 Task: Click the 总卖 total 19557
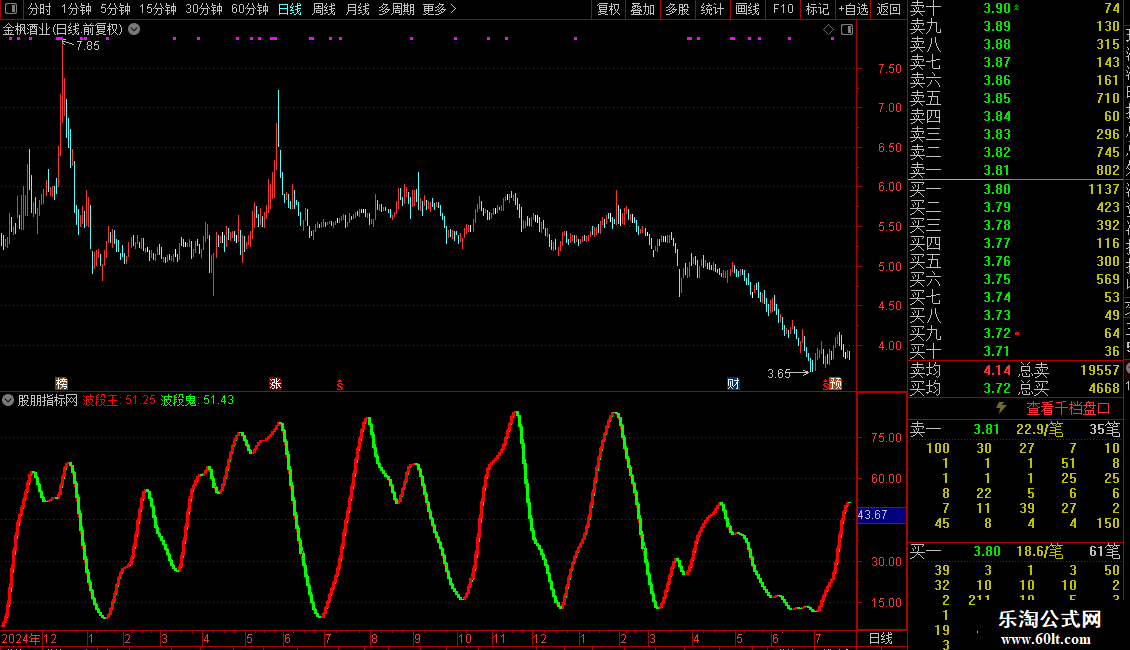tap(1100, 370)
